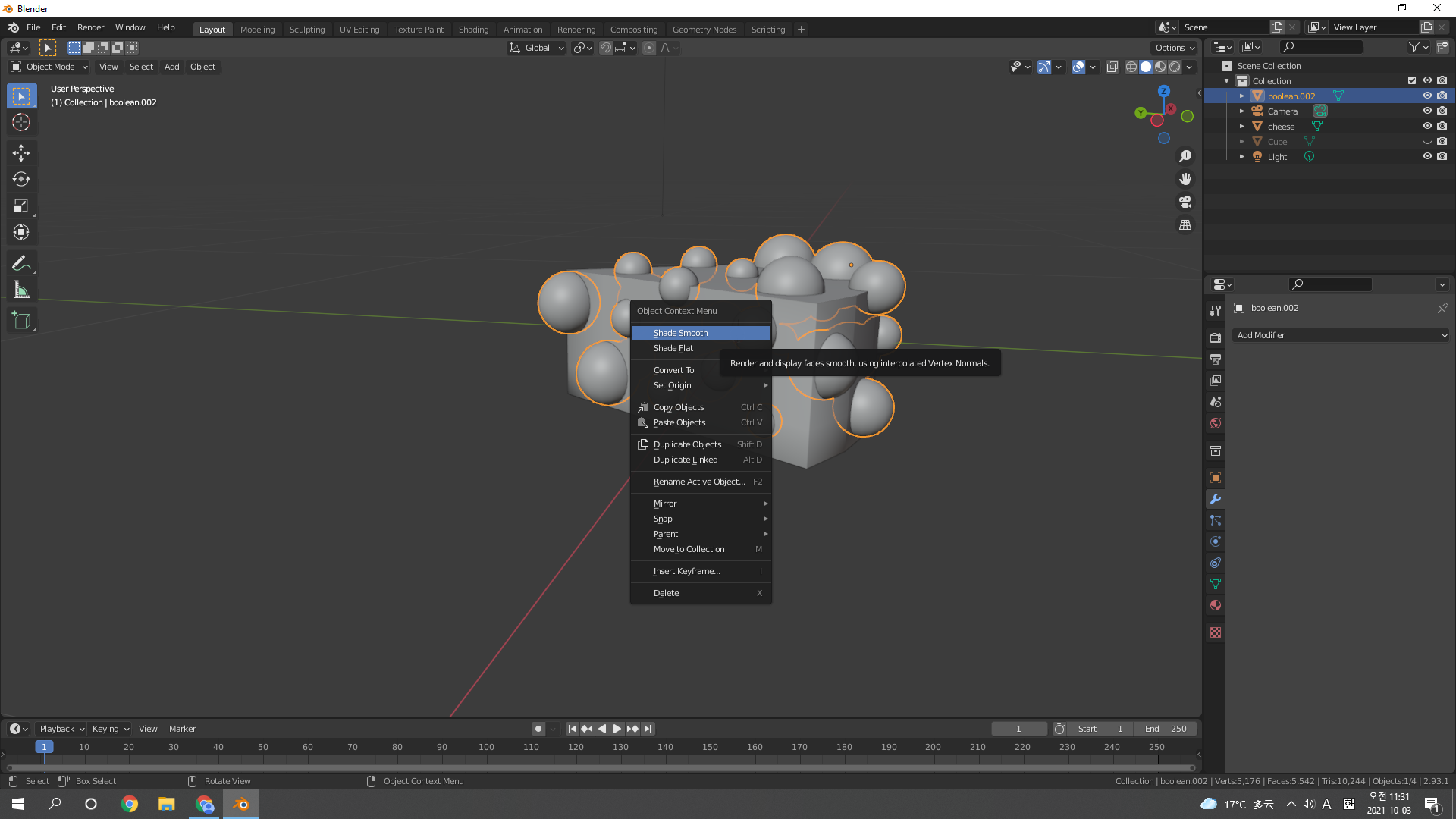Select the Scale tool
1456x819 pixels.
[21, 206]
